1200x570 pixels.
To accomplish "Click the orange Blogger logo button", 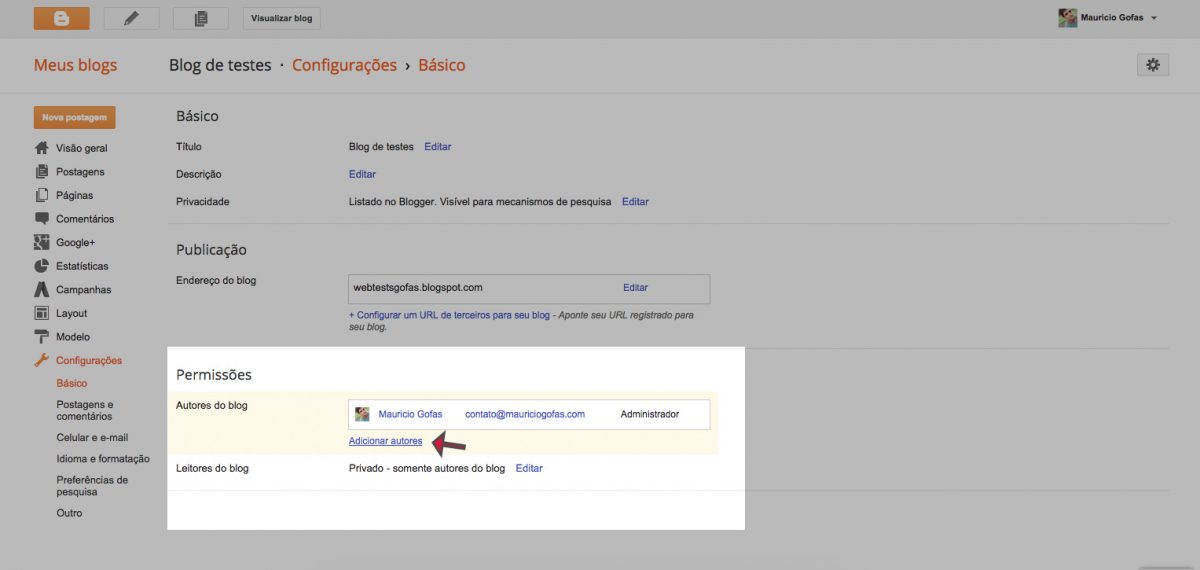I will coord(61,18).
